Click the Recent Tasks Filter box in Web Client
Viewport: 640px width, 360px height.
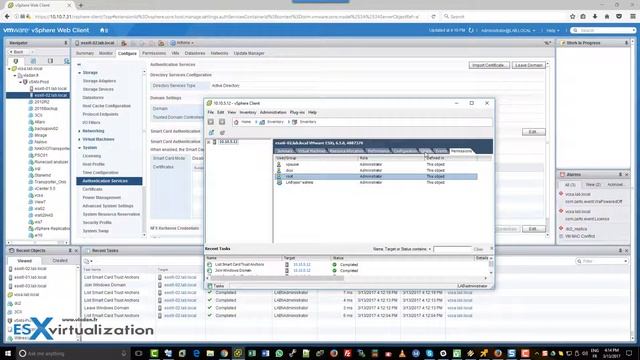[602, 261]
